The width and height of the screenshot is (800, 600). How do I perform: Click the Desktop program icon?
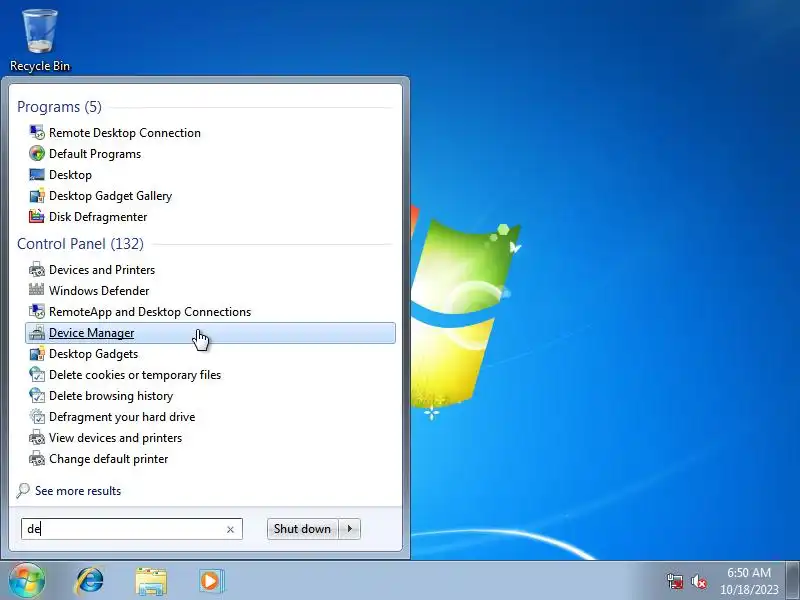[37, 174]
